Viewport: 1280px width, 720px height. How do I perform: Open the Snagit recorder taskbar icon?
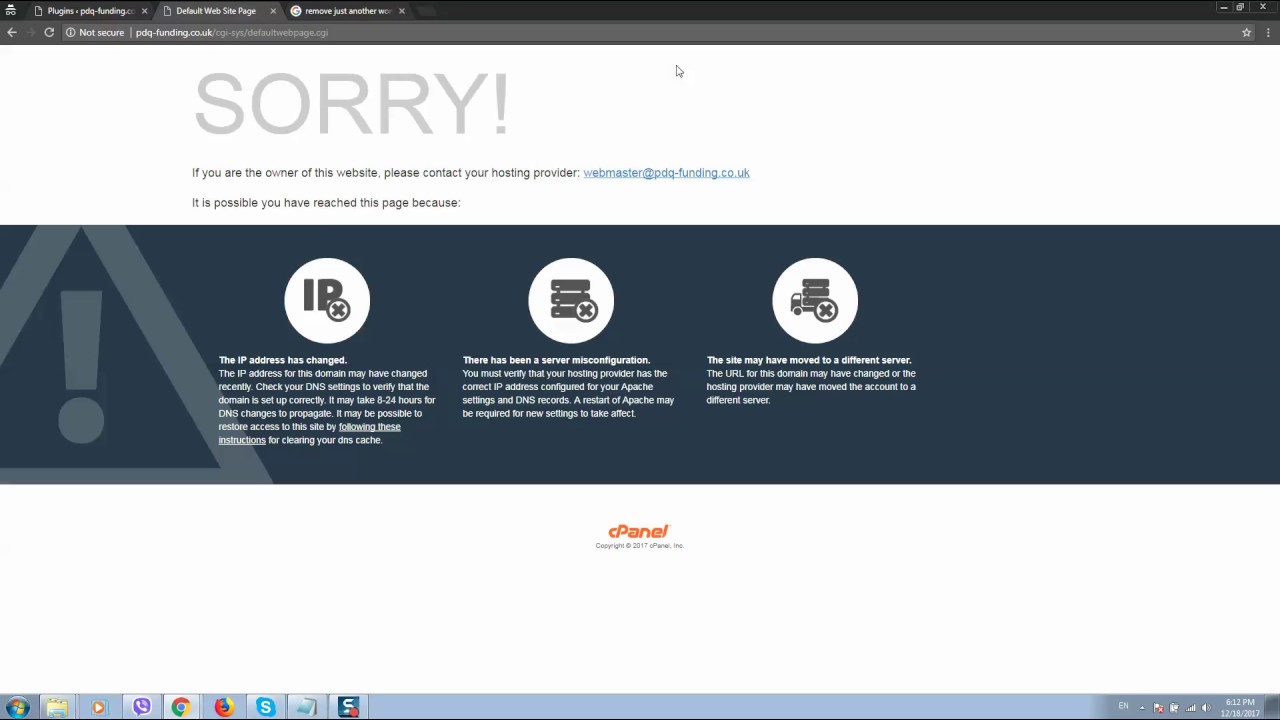point(348,707)
